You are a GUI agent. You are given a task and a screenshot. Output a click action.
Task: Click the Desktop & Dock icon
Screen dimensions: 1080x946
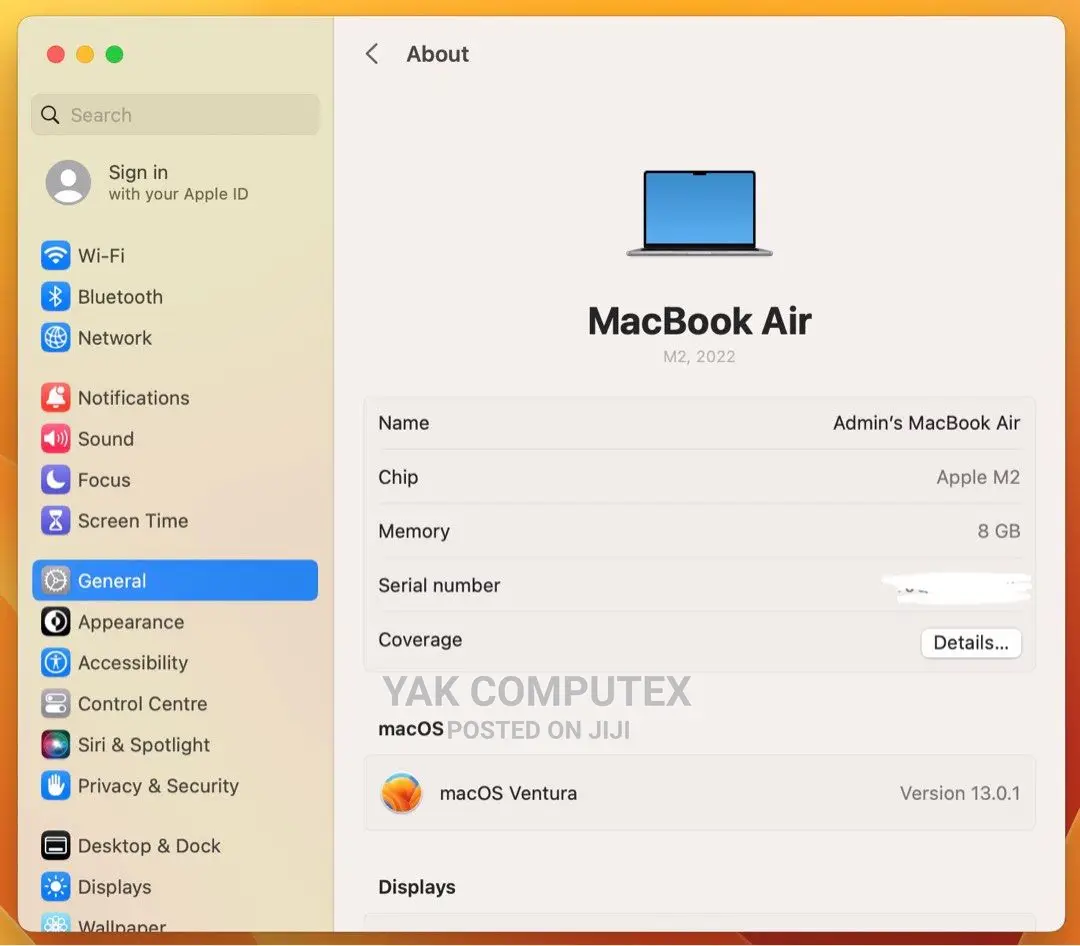(55, 845)
